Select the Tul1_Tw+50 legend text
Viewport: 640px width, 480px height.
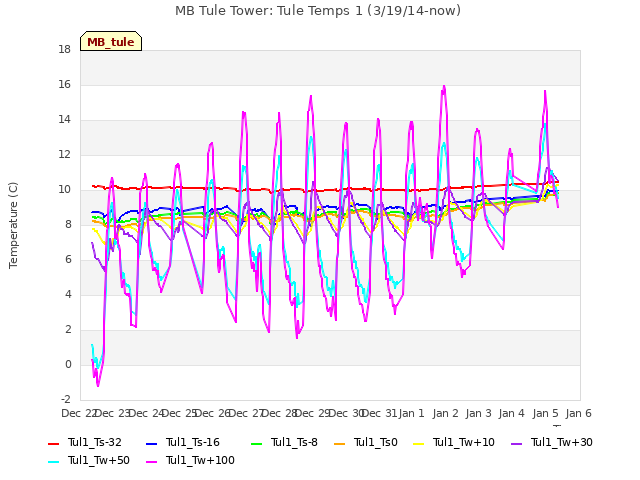click(x=99, y=460)
